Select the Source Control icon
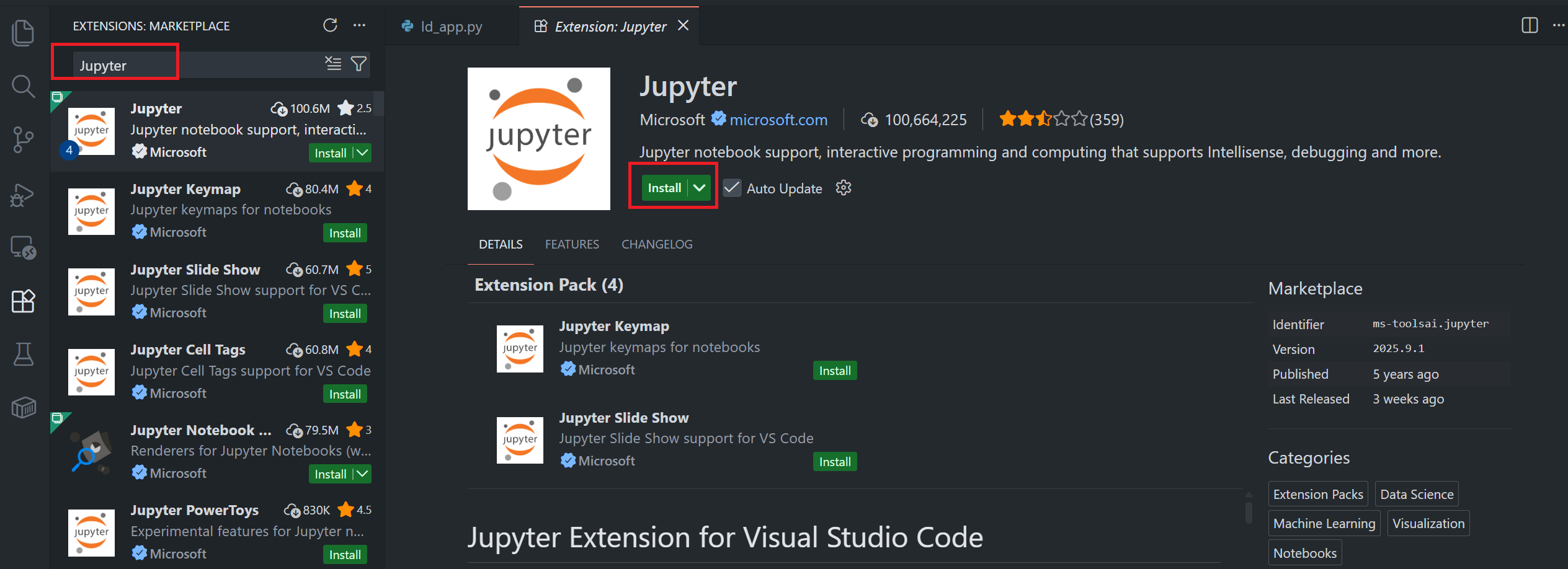This screenshot has width=1568, height=569. [x=23, y=141]
